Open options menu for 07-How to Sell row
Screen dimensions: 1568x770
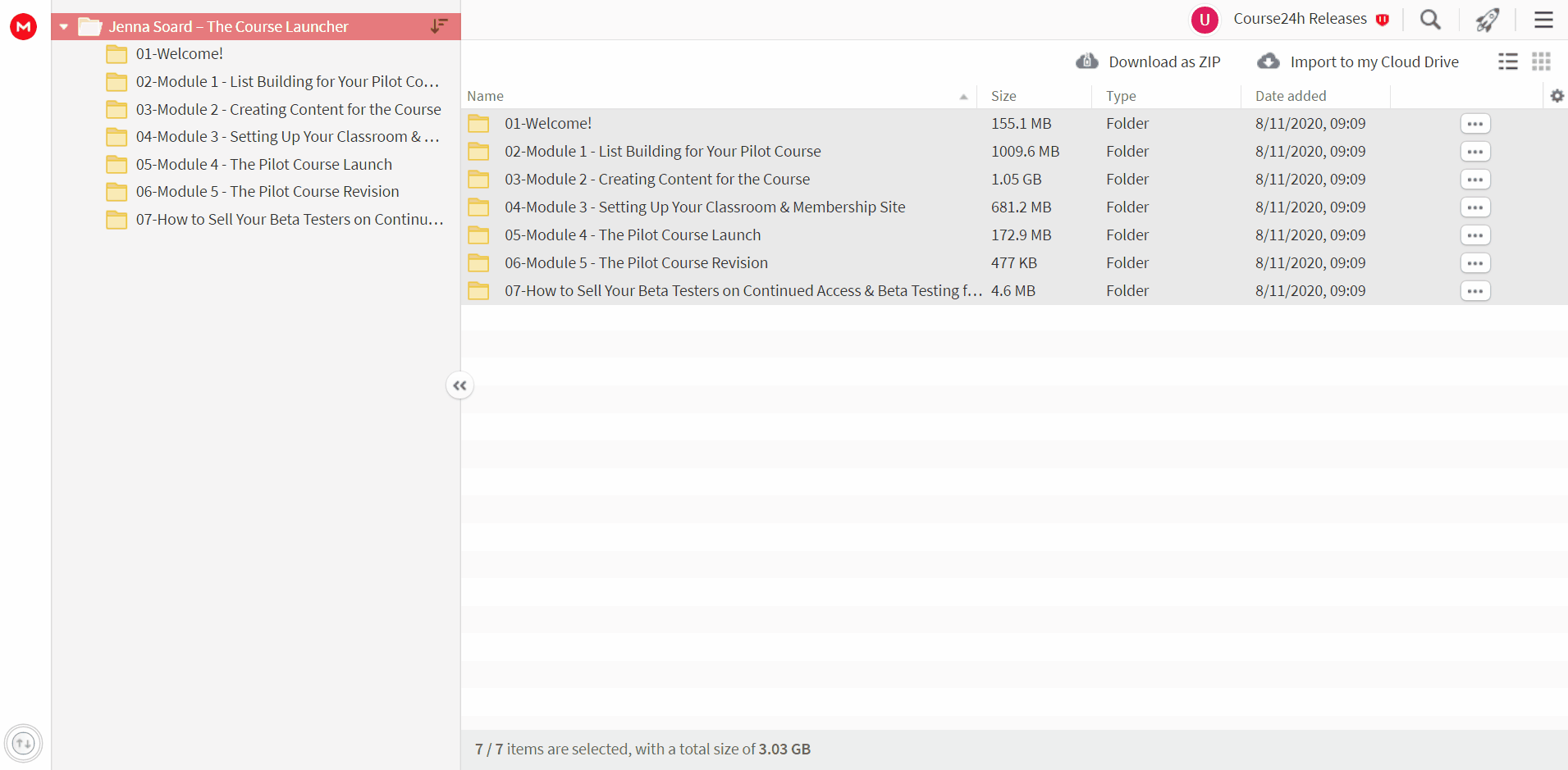(x=1475, y=291)
